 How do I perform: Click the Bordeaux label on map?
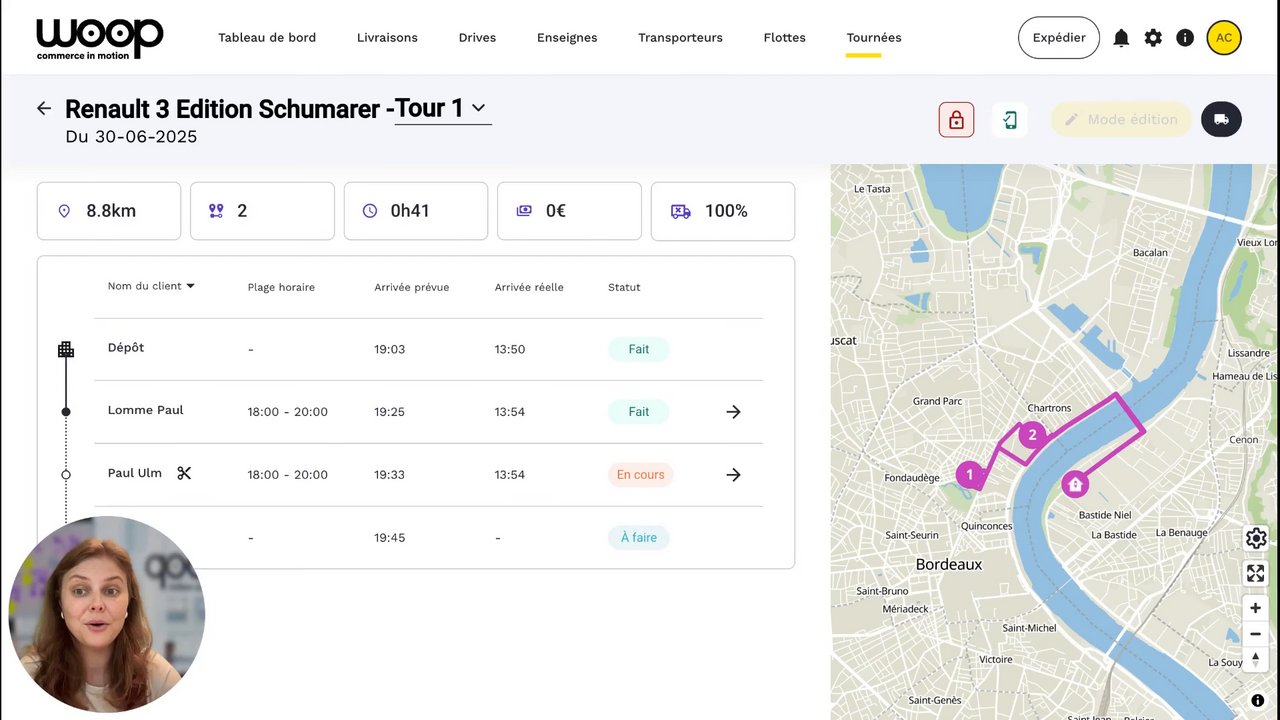coord(949,565)
